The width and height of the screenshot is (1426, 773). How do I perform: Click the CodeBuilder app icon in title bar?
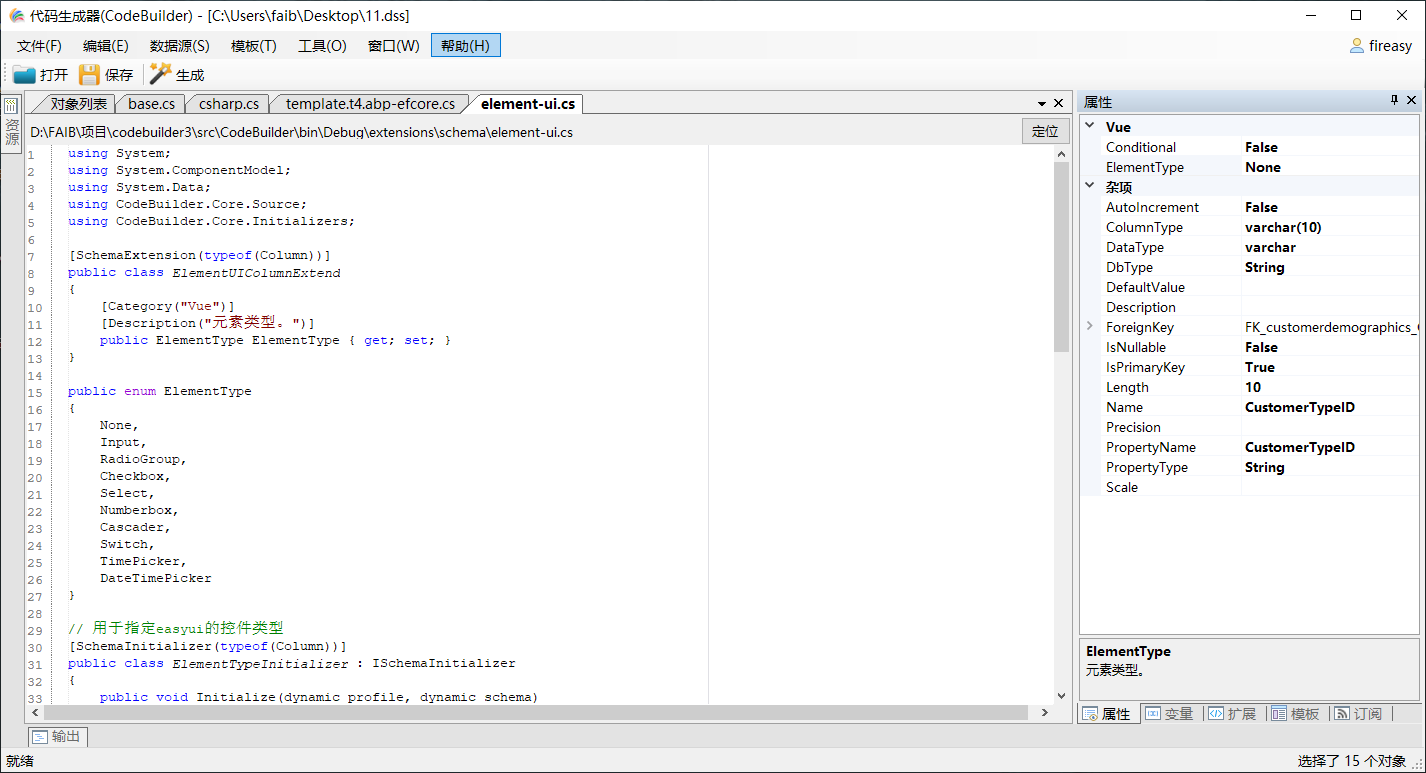16,15
